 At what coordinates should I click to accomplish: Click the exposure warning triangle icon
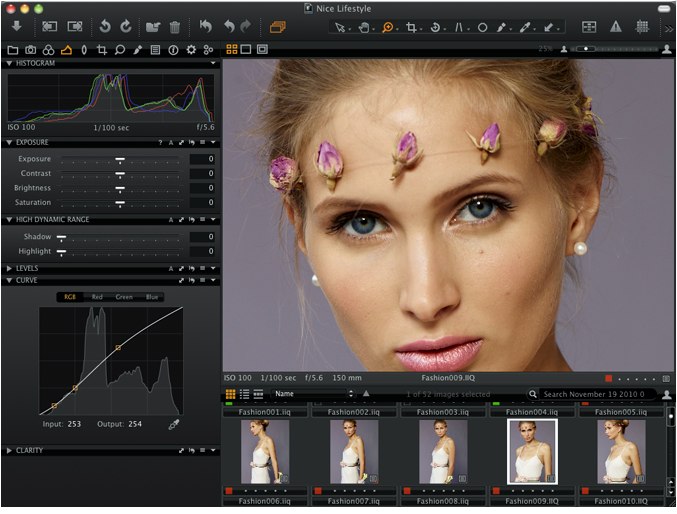pyautogui.click(x=616, y=28)
